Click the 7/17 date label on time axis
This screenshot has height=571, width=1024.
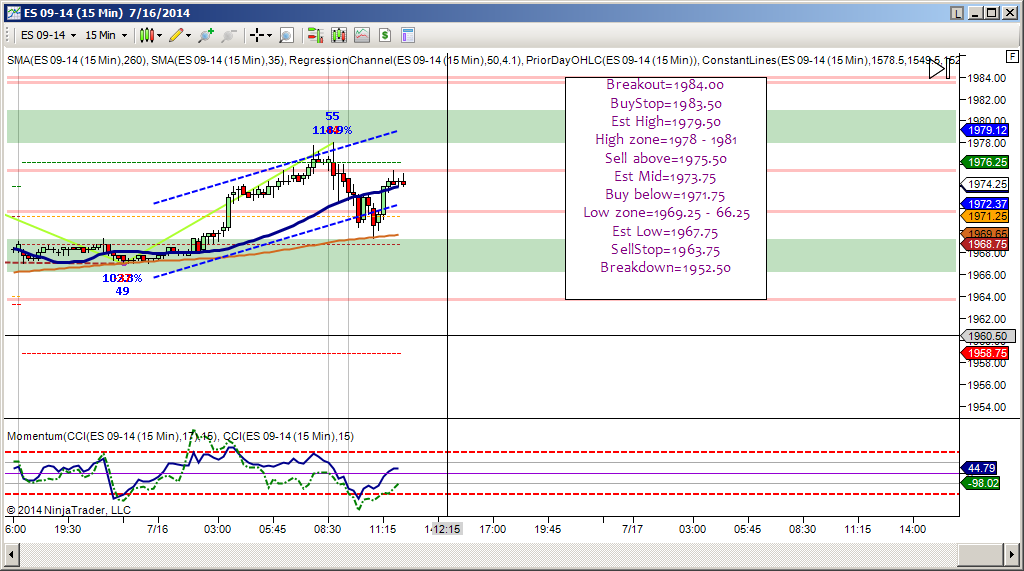pos(632,529)
